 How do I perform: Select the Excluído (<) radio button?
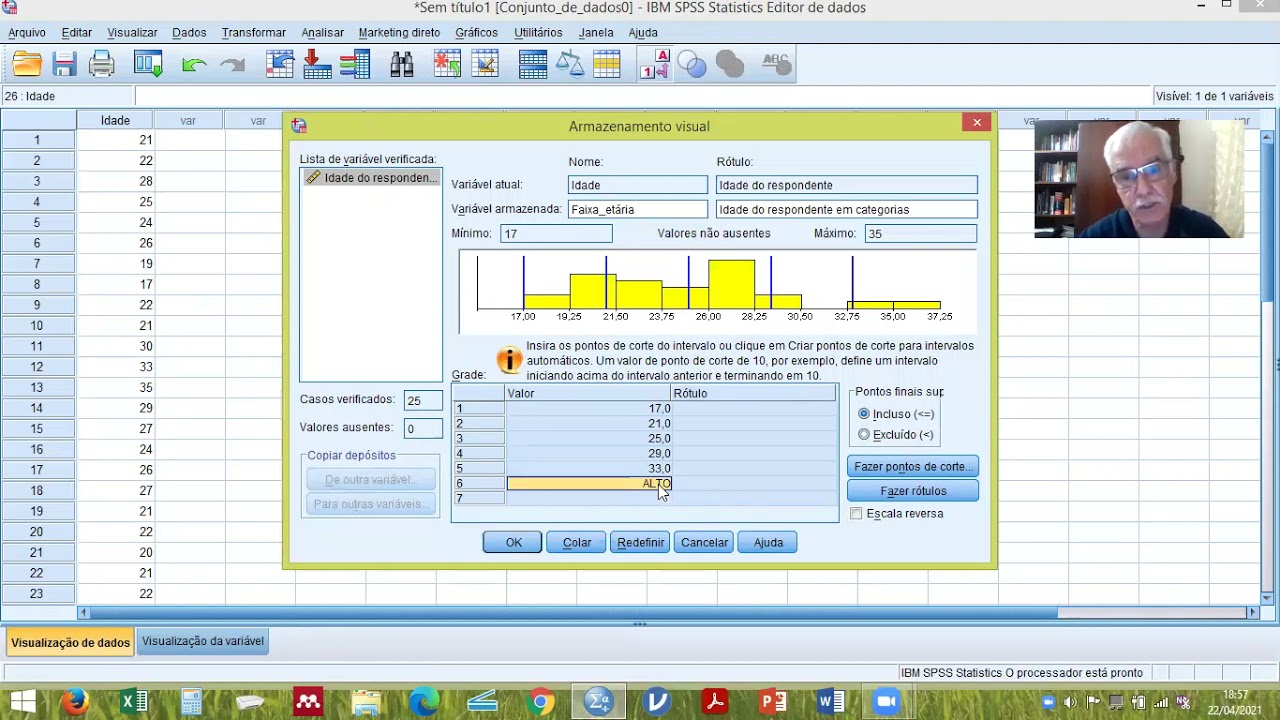[x=864, y=434]
